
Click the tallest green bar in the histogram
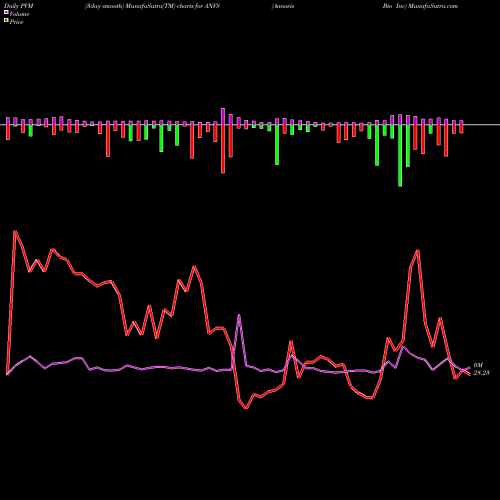(400, 155)
